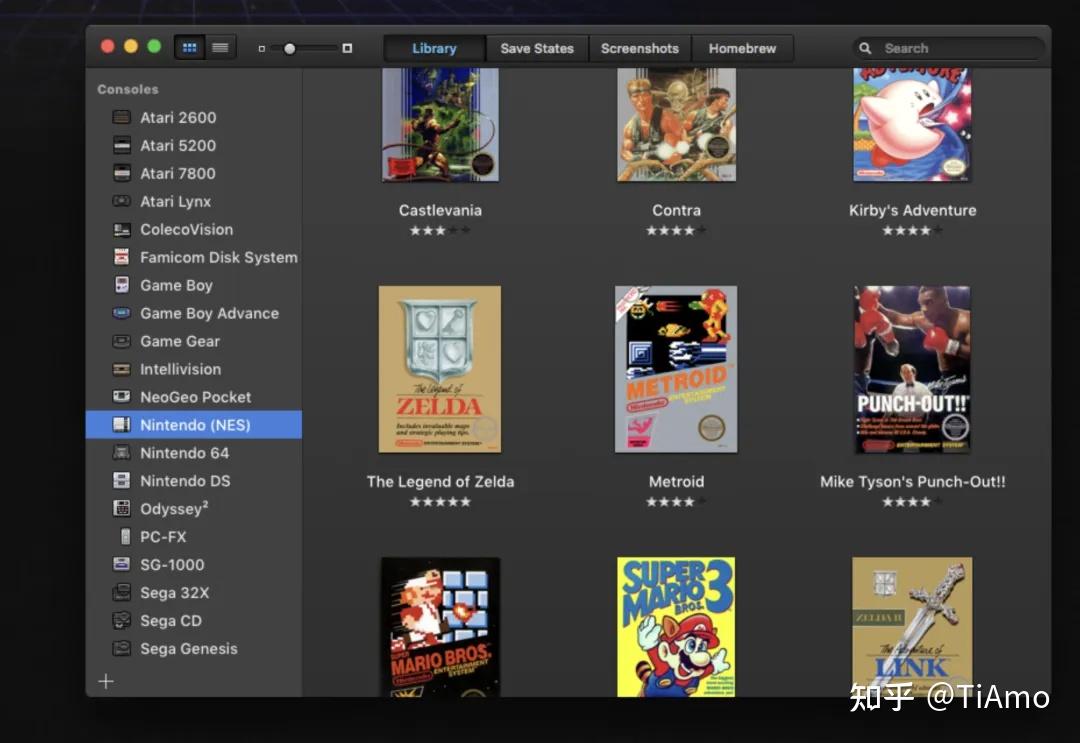Viewport: 1080px width, 743px height.
Task: Switch to list view
Action: [220, 48]
